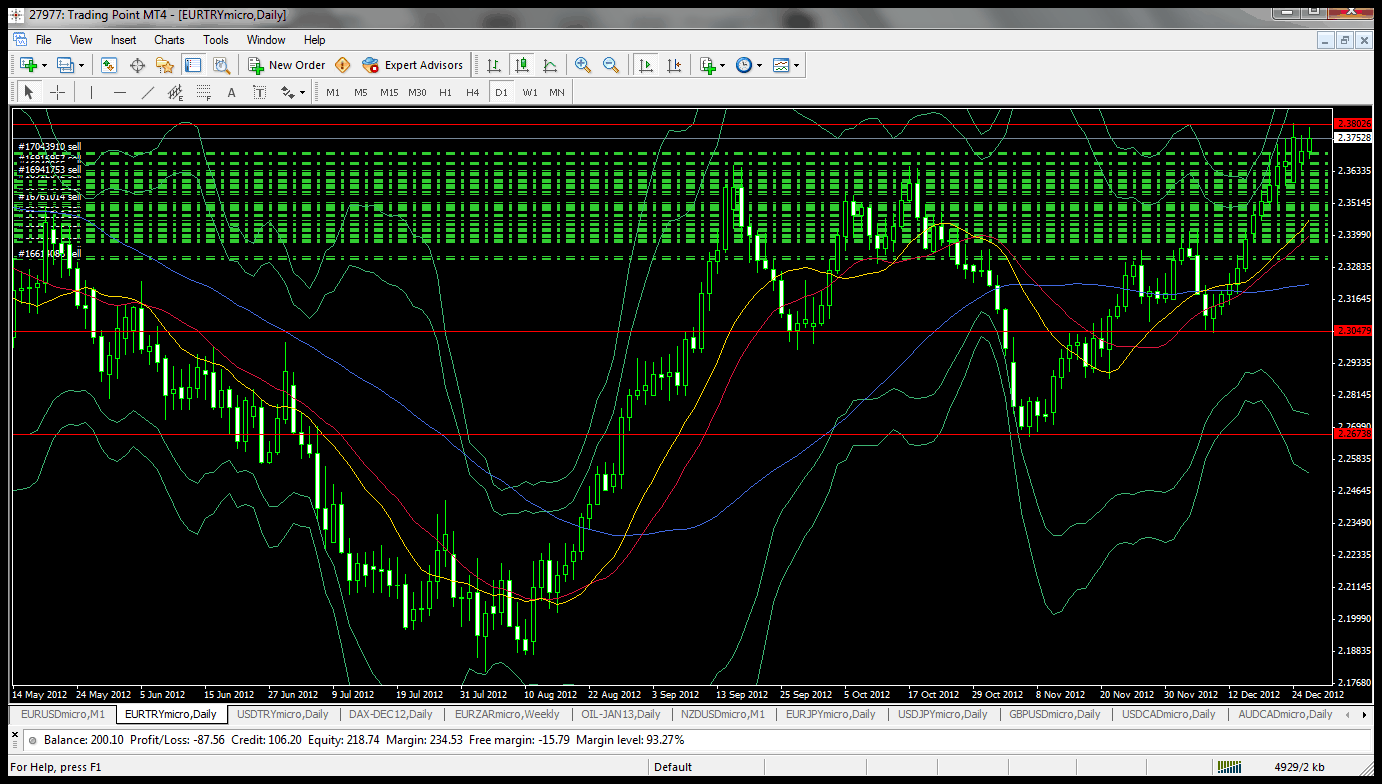Viewport: 1382px width, 784px height.
Task: Zoom in on the chart
Action: coord(583,65)
